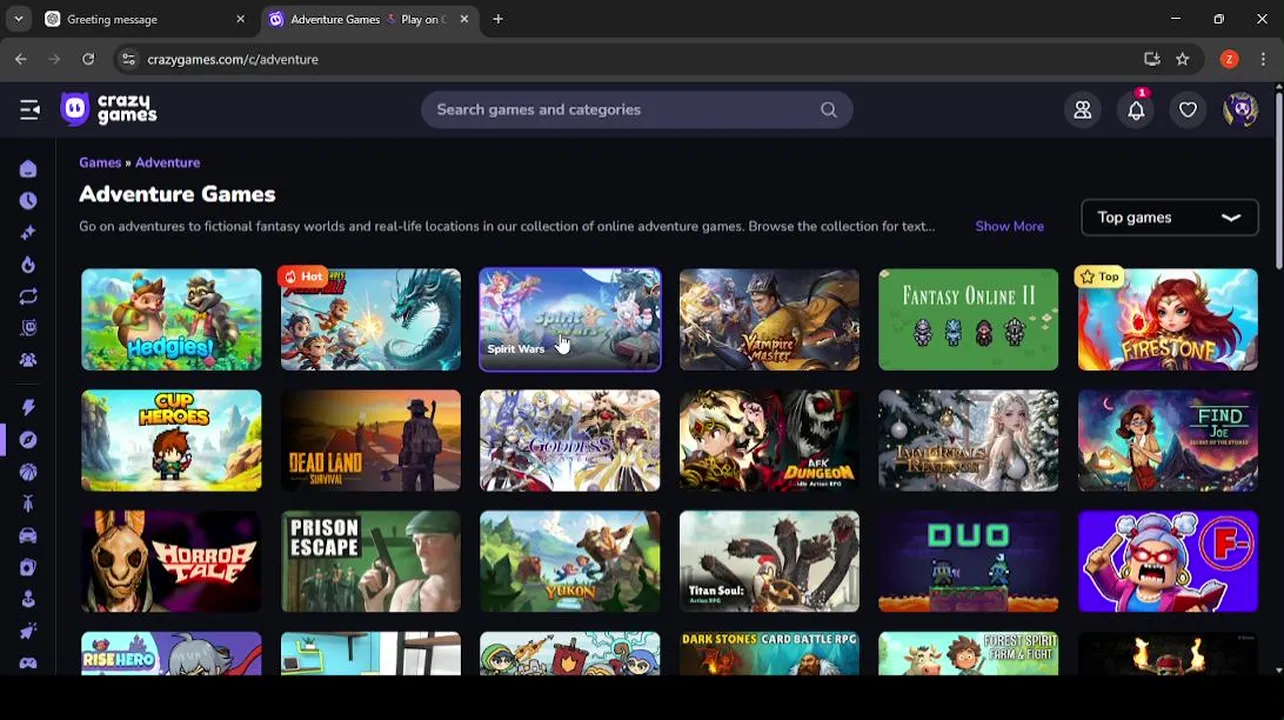Open favorites heart icon in header

(x=1188, y=110)
